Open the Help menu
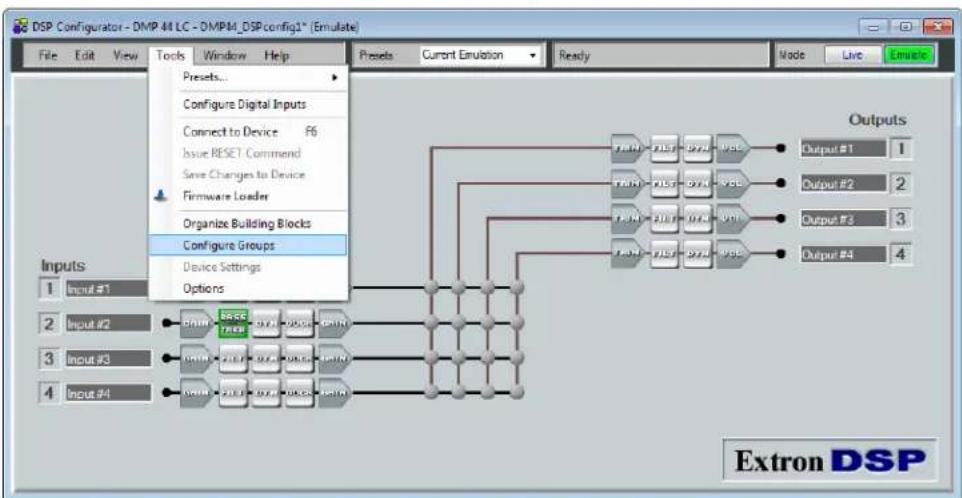 tap(277, 55)
